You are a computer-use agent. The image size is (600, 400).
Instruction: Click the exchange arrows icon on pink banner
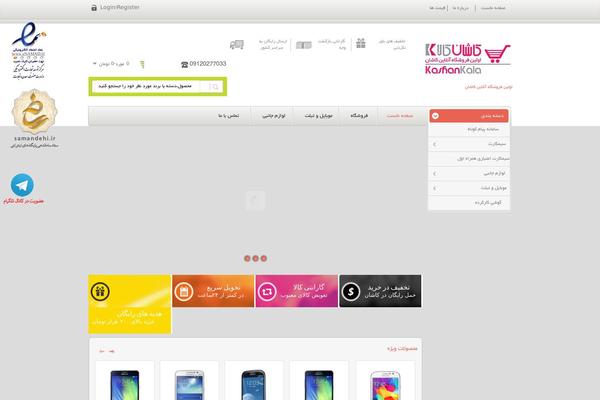[x=267, y=292]
